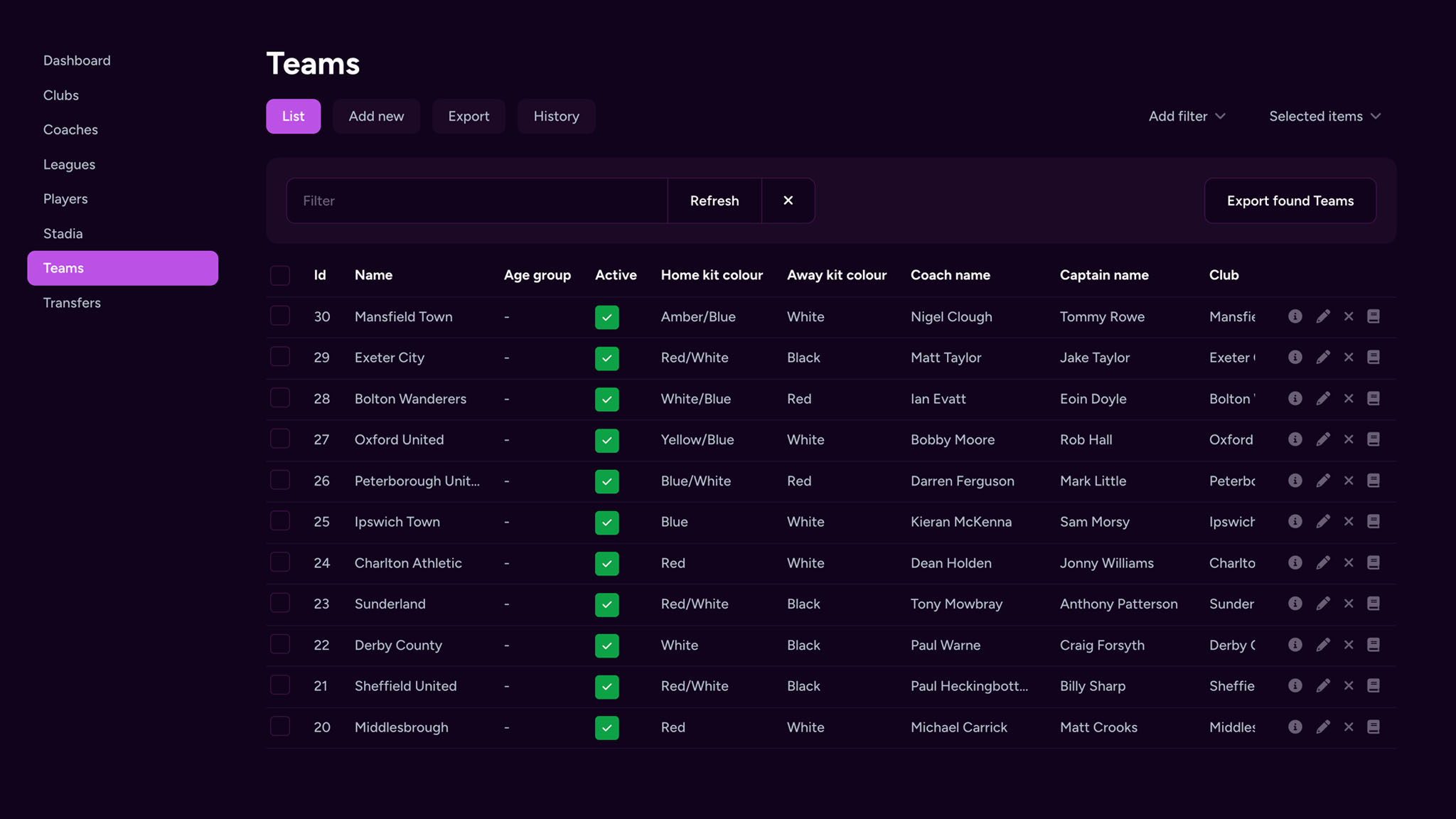Toggle active status for Peterborough United
This screenshot has height=819, width=1456.
click(606, 481)
